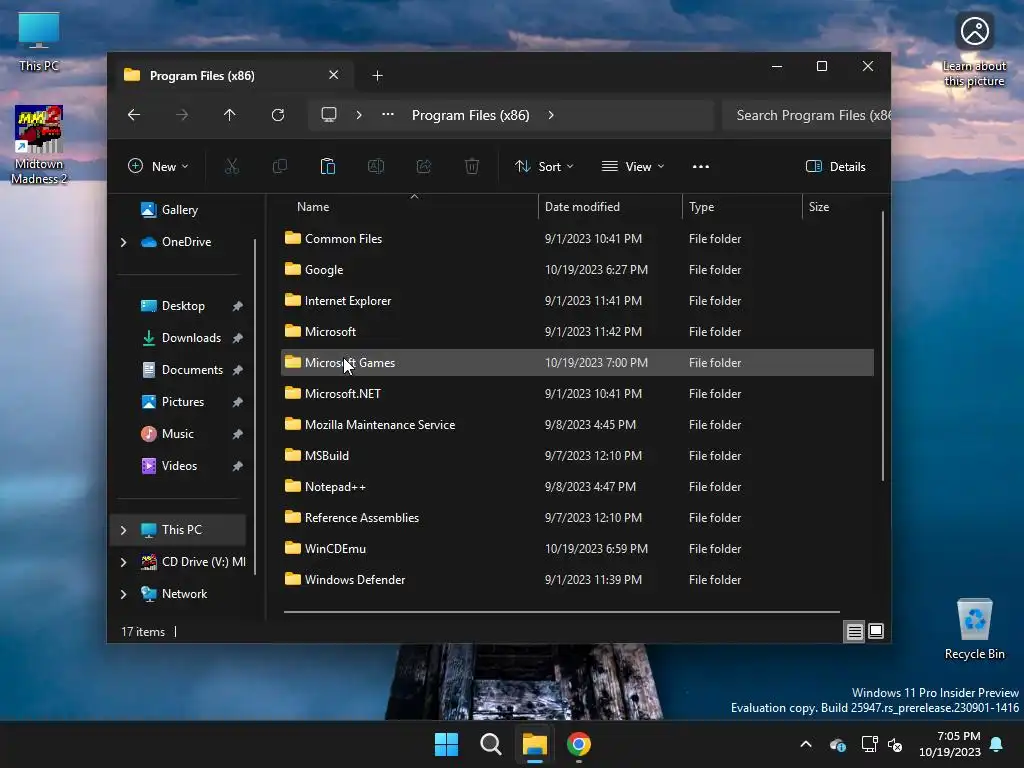Screen dimensions: 1024x768
Task: Select the Internet Explorer folder
Action: pos(577,300)
